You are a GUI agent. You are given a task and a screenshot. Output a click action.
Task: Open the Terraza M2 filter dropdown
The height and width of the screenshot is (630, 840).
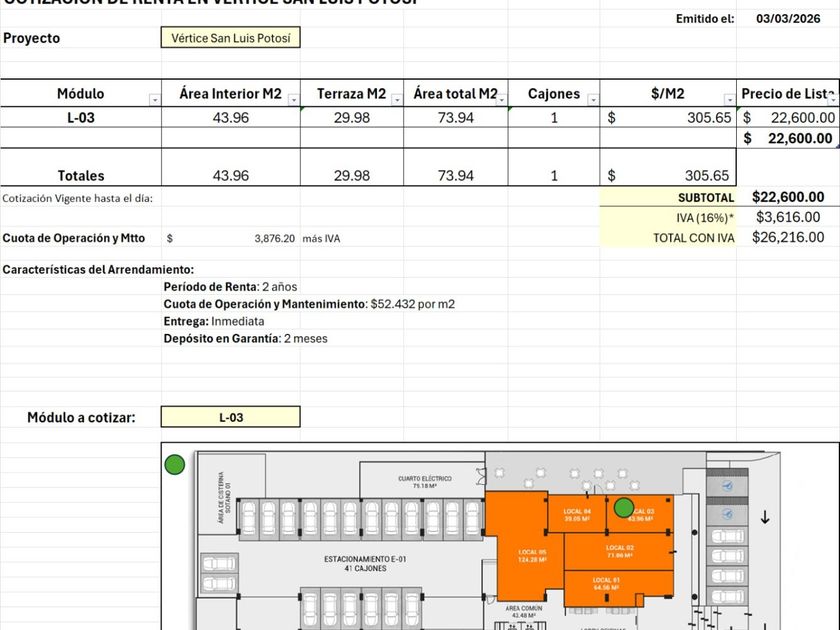[397, 100]
